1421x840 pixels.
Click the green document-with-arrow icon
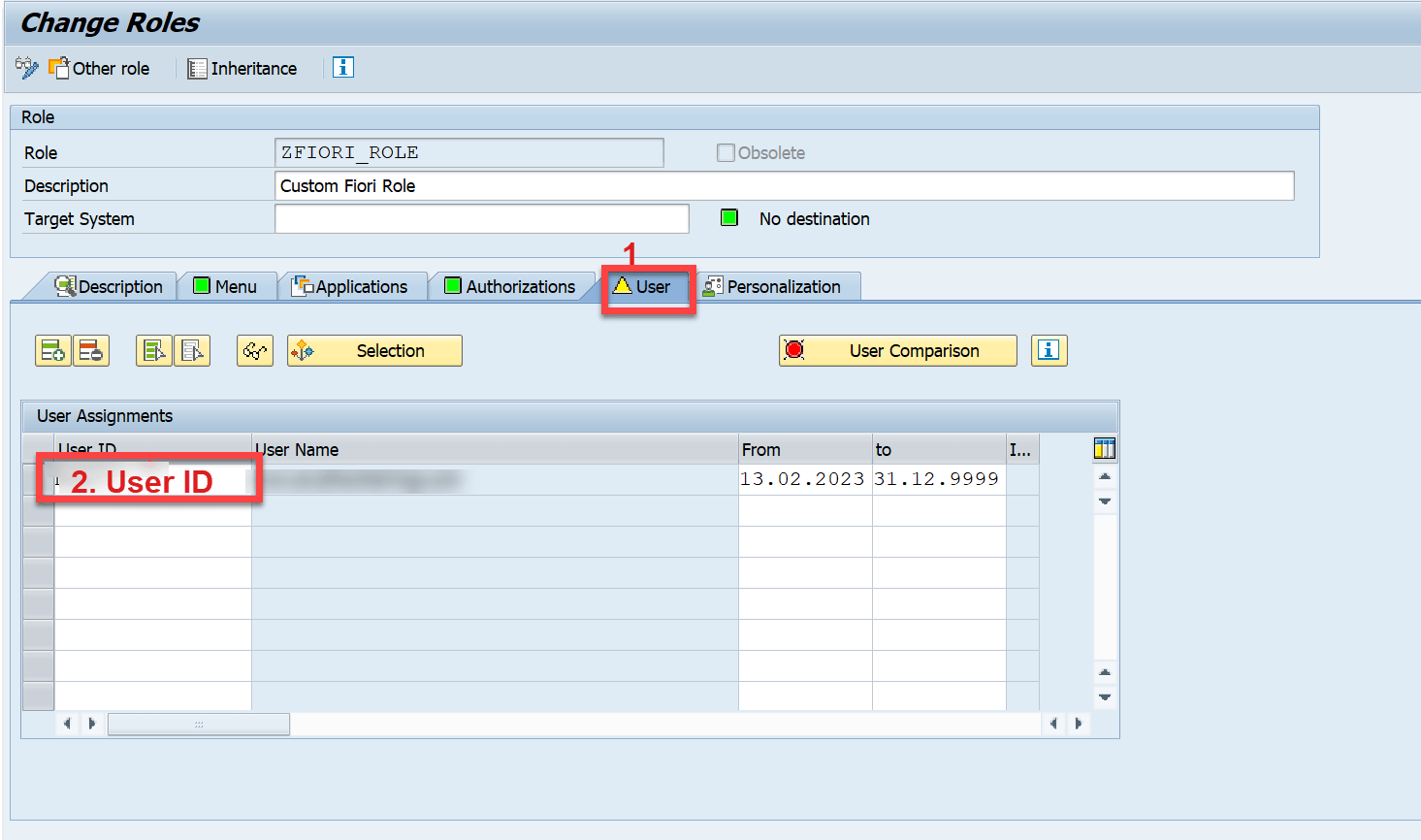[153, 350]
